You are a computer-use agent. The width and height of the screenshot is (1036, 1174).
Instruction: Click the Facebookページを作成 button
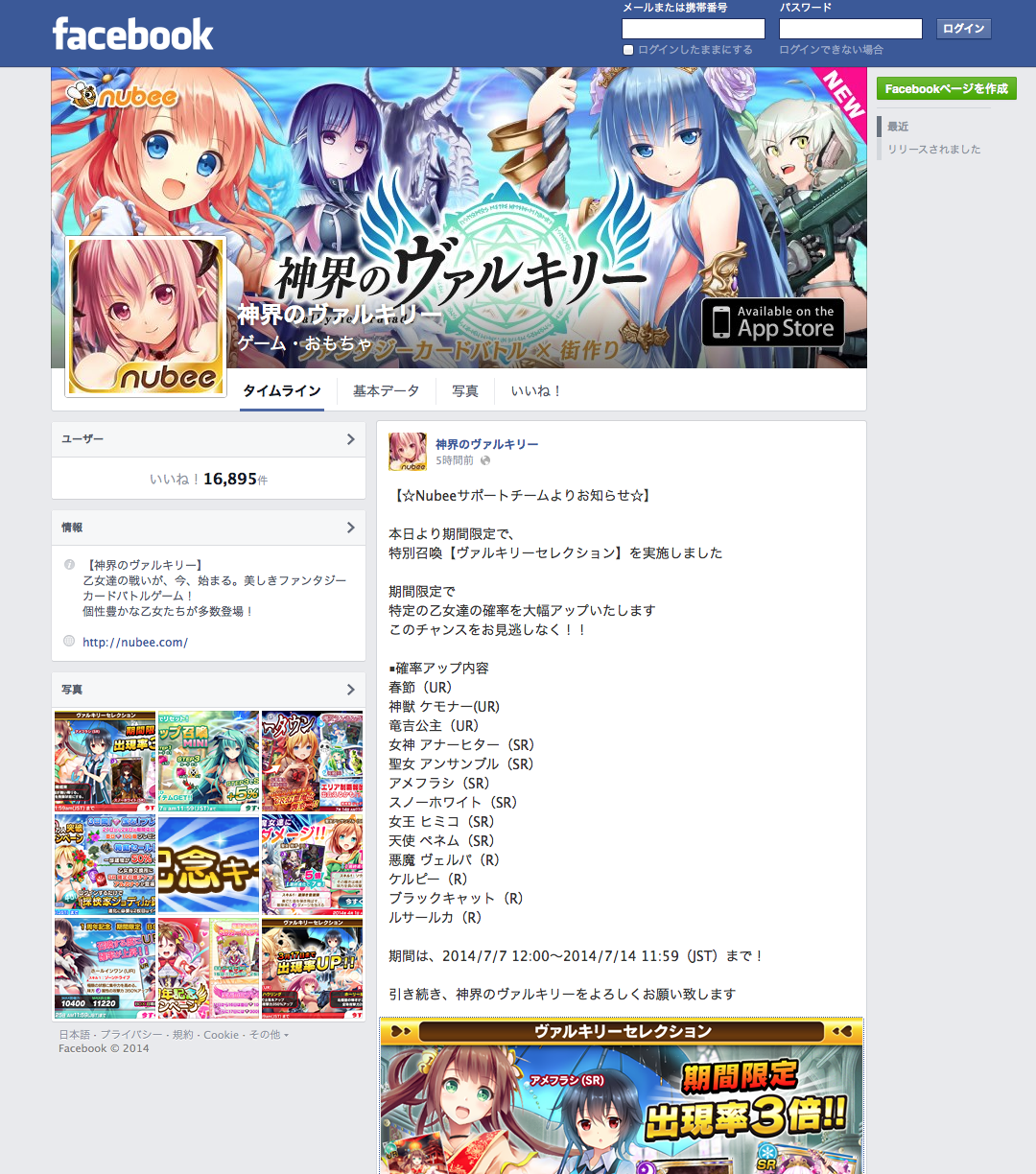coord(946,88)
